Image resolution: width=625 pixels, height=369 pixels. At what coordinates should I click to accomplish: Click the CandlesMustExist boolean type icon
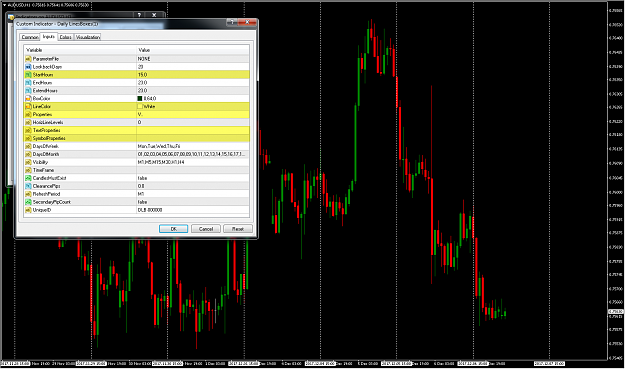28,178
